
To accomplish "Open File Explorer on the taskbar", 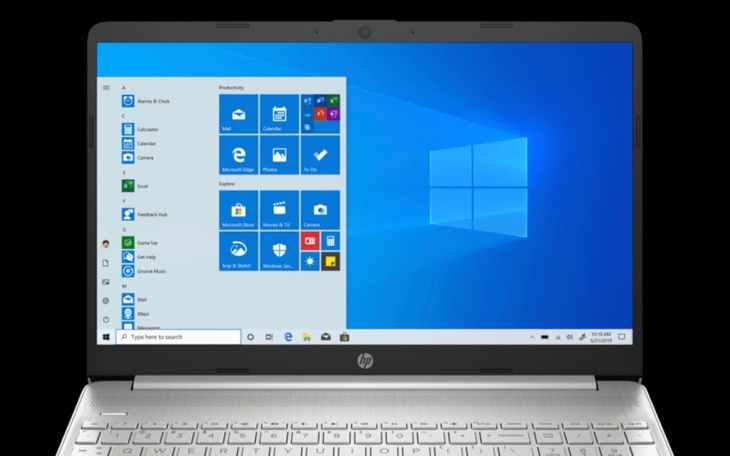I will [x=307, y=337].
